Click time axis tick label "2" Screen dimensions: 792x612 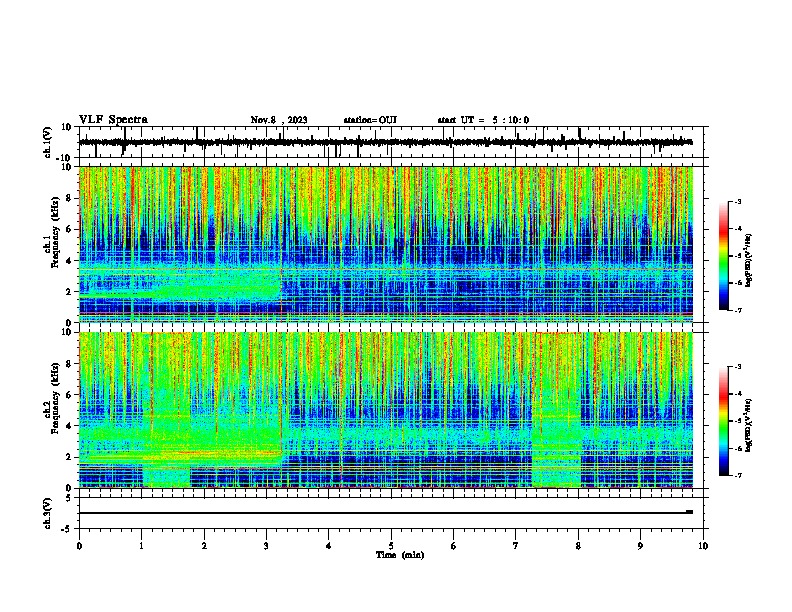[204, 546]
